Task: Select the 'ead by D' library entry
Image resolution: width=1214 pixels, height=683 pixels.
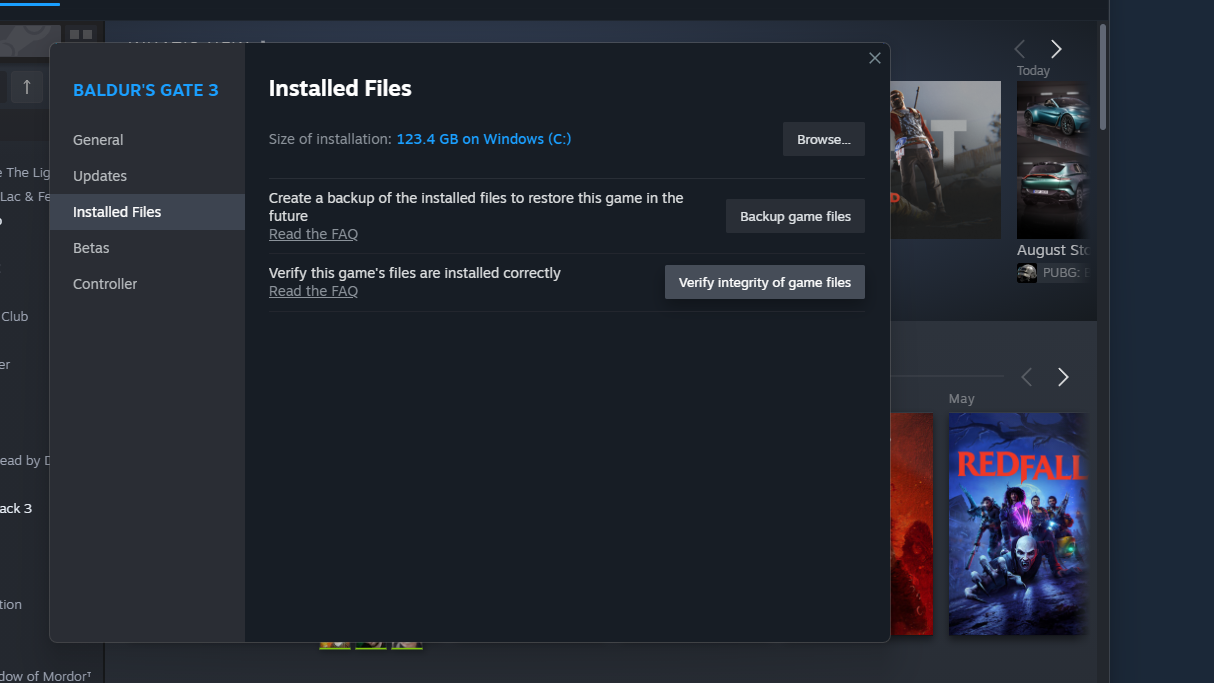Action: [x=24, y=460]
